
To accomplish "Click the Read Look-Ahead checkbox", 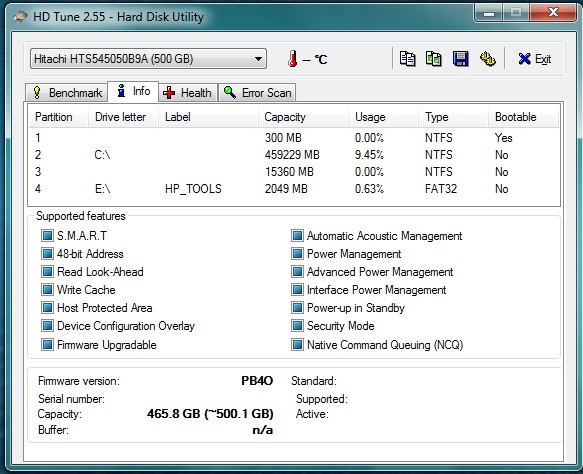I will click(x=47, y=271).
